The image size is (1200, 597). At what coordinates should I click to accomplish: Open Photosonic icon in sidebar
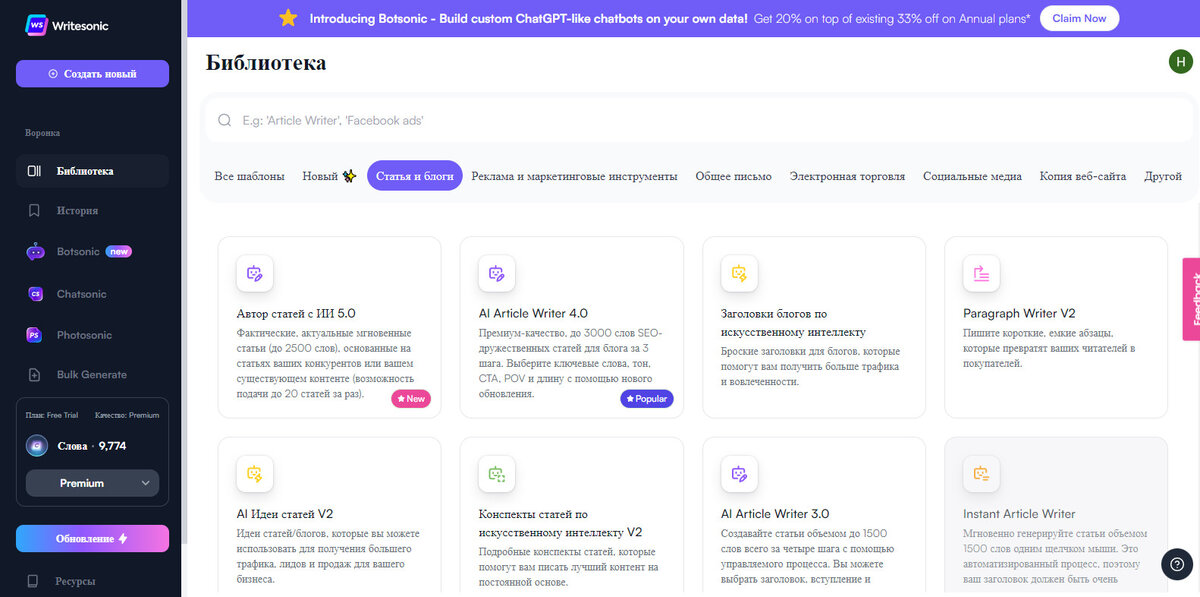pos(34,335)
